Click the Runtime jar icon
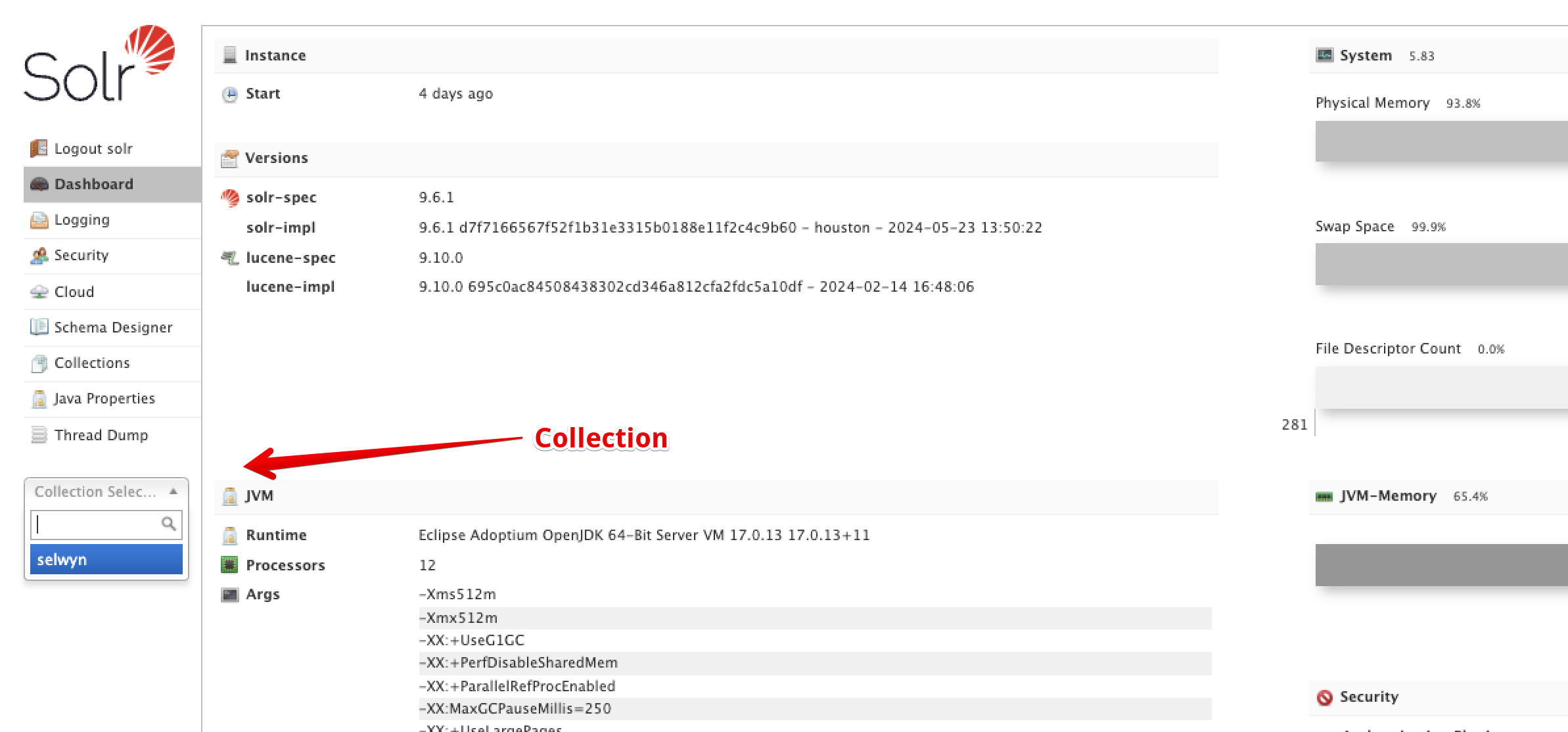The width and height of the screenshot is (1568, 732). pyautogui.click(x=229, y=536)
